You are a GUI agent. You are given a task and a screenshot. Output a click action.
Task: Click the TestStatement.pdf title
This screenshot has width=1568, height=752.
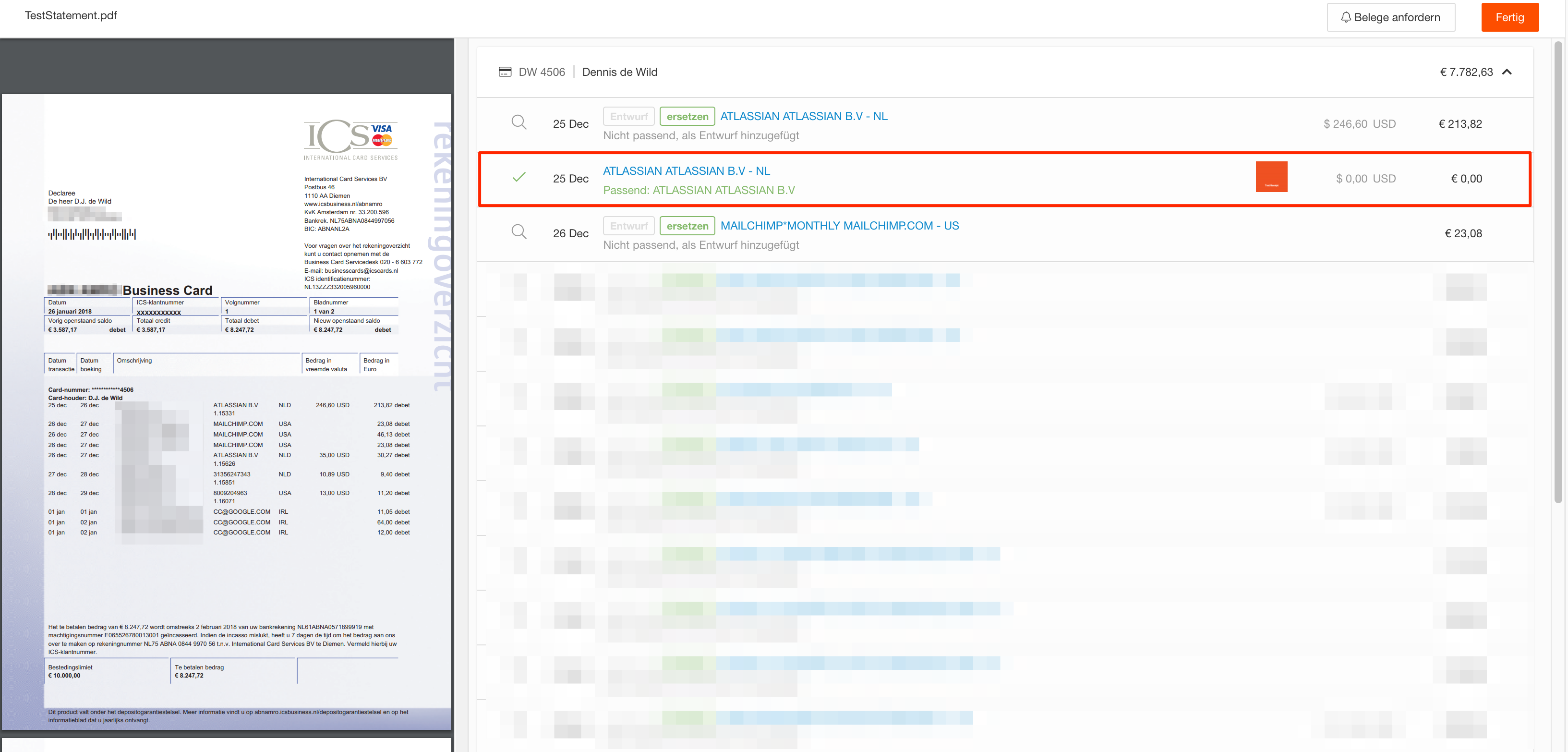(x=71, y=15)
